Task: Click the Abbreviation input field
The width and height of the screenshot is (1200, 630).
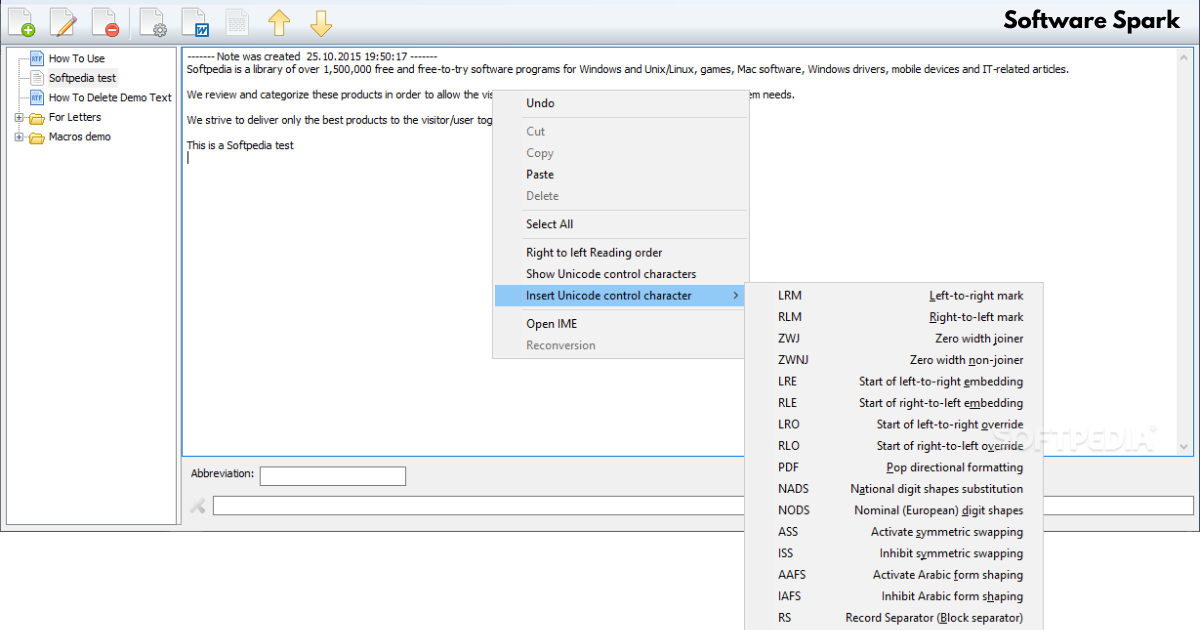Action: (x=333, y=476)
